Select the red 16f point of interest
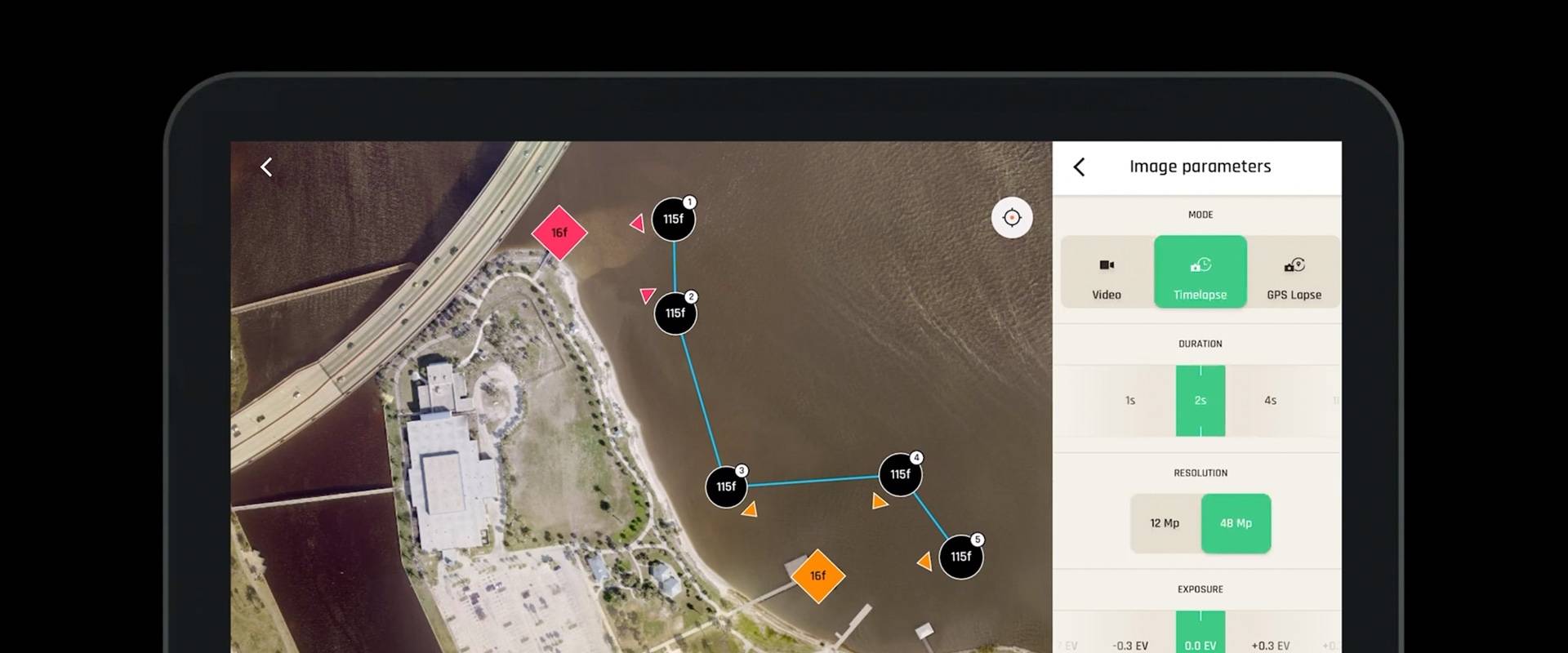 (x=559, y=233)
